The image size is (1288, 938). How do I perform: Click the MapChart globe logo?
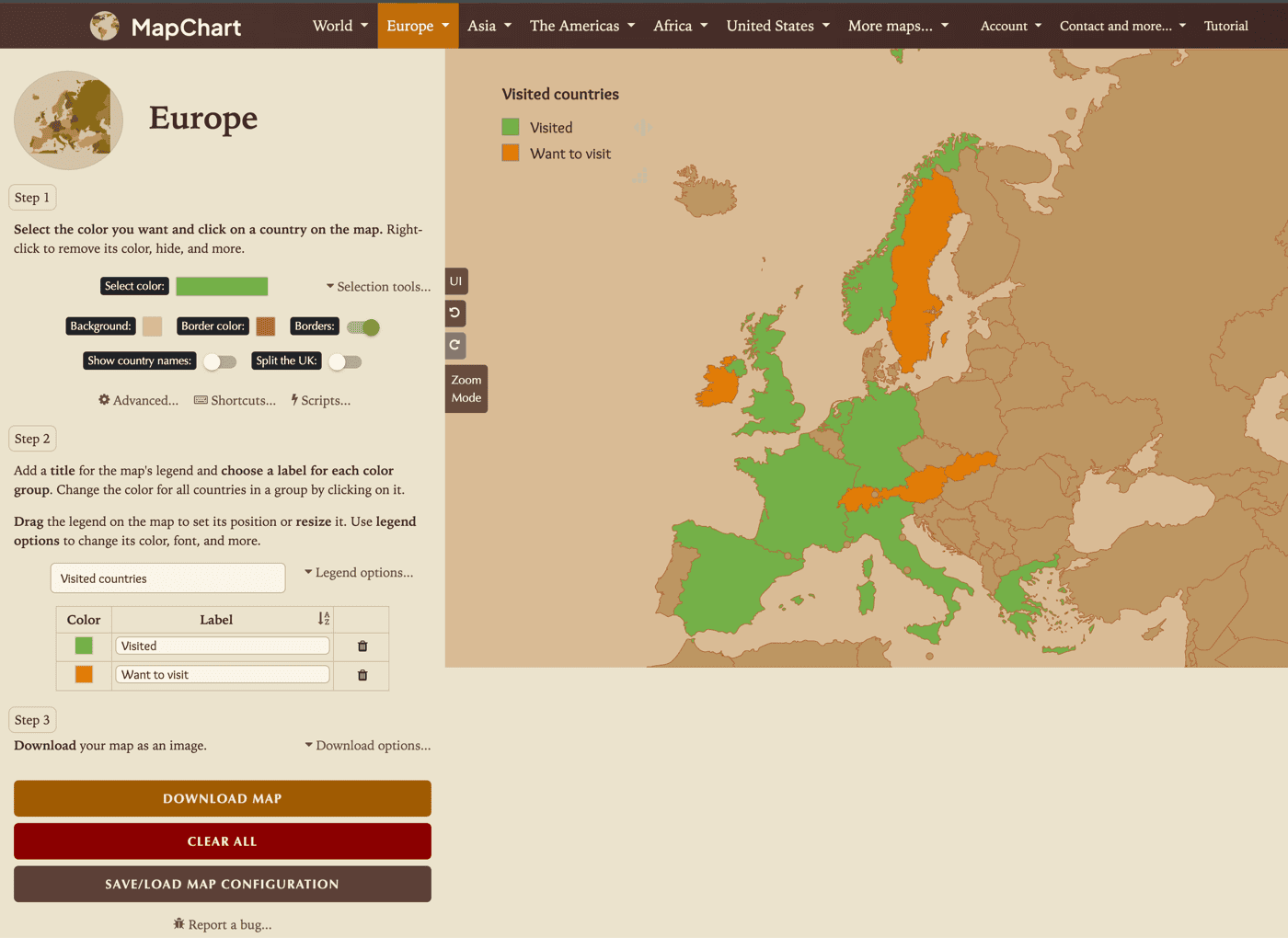click(x=105, y=26)
